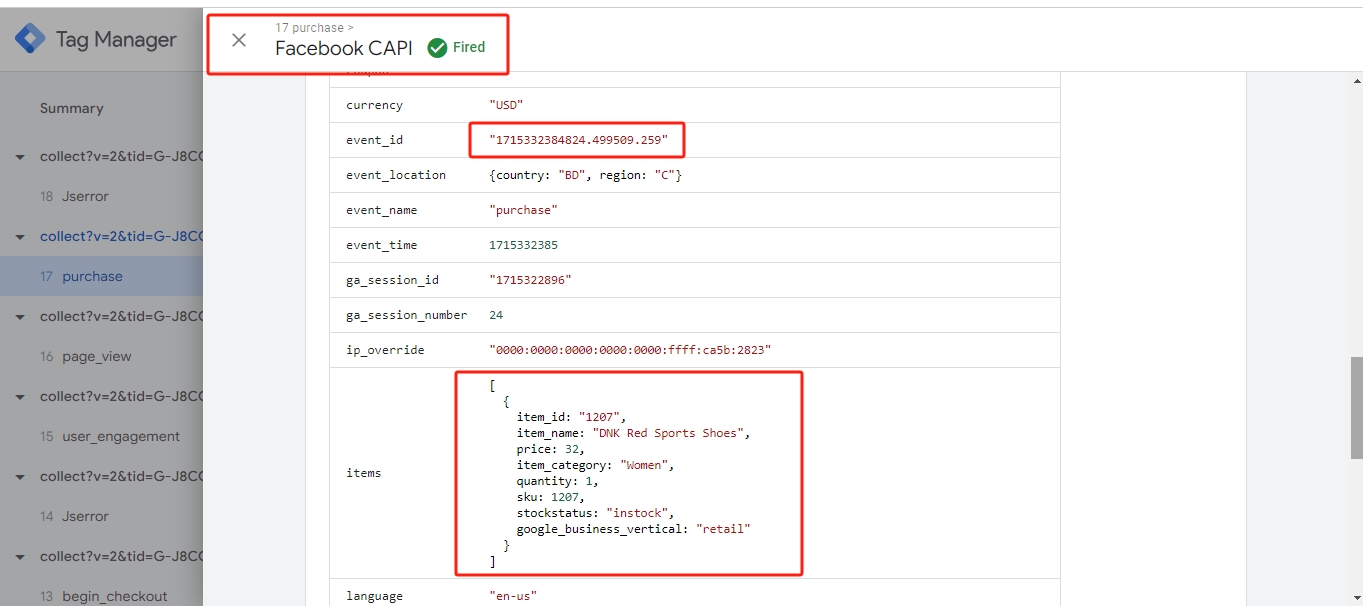This screenshot has height=606, width=1363.
Task: Click the ip_override IPv6 address value
Action: 630,350
